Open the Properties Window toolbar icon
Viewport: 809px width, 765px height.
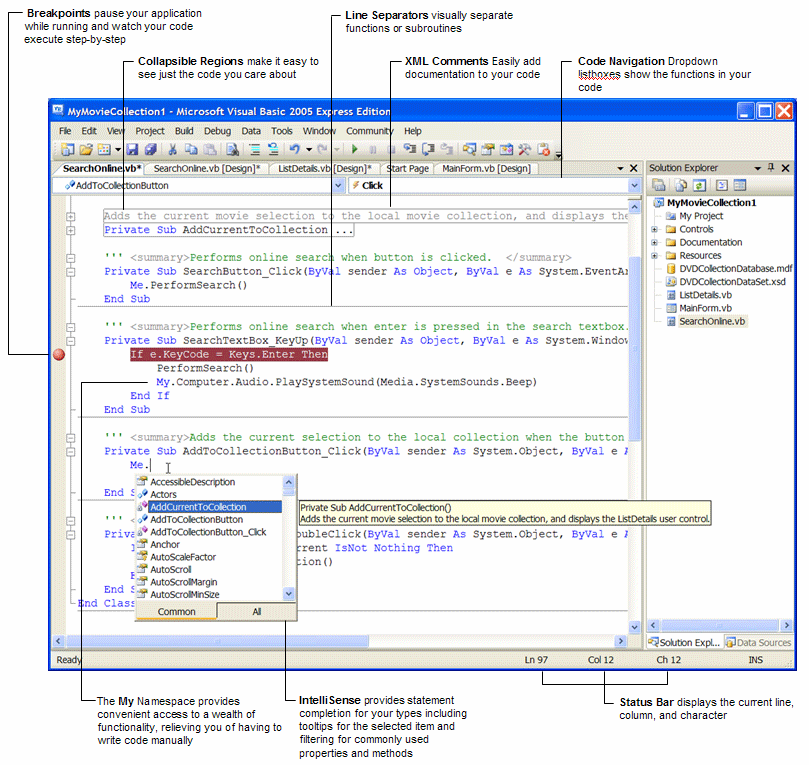[488, 150]
